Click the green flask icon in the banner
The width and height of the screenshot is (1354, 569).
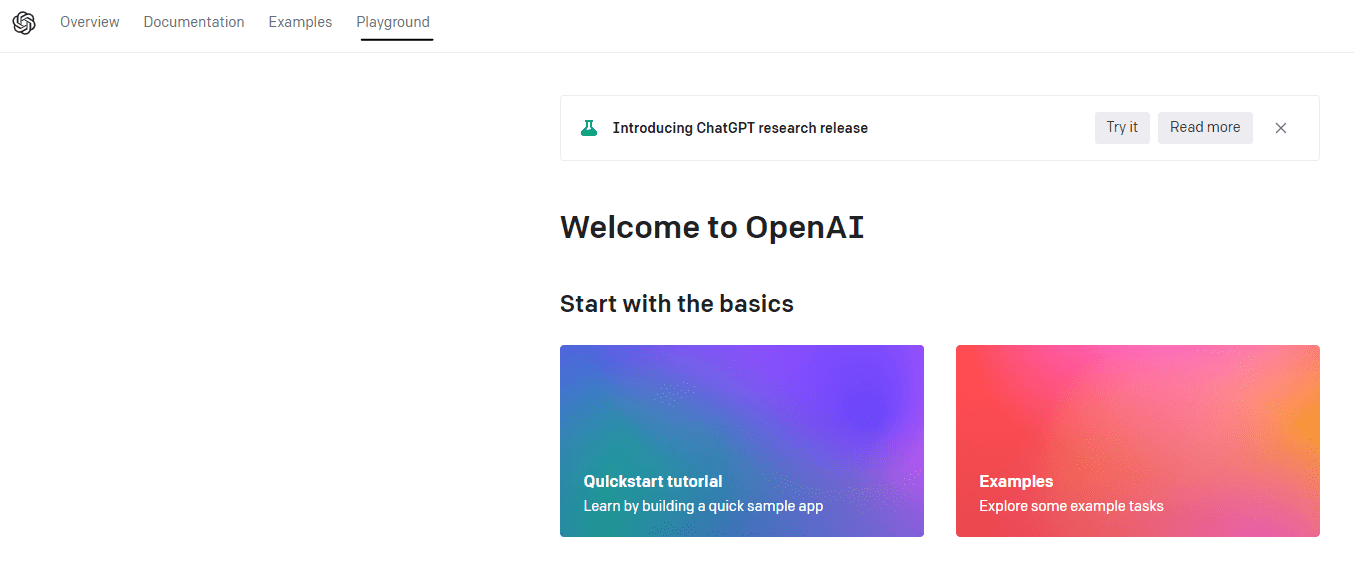click(589, 128)
